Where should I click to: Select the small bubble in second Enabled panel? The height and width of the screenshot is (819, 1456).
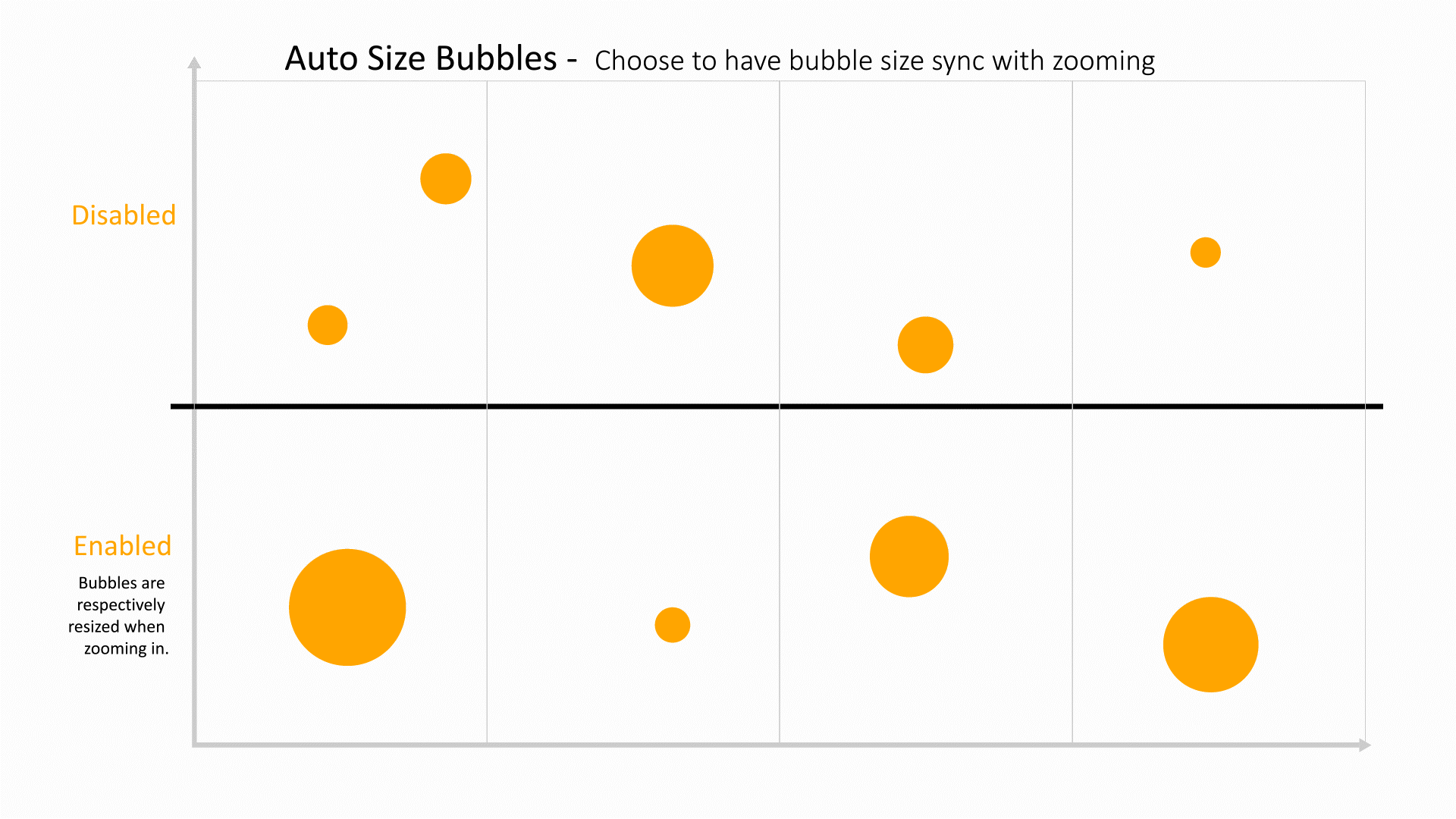[x=673, y=625]
